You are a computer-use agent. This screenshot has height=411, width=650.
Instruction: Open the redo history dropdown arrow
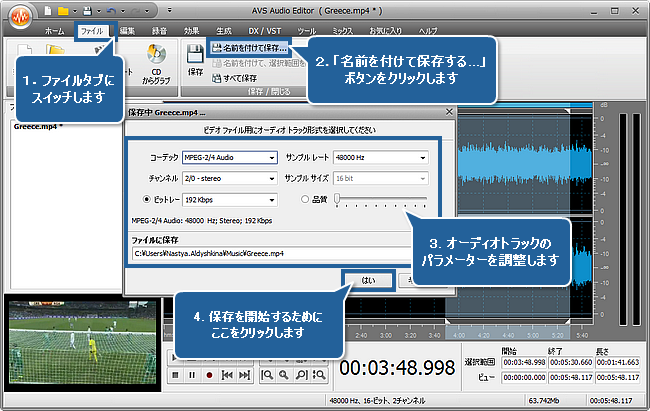pyautogui.click(x=147, y=11)
